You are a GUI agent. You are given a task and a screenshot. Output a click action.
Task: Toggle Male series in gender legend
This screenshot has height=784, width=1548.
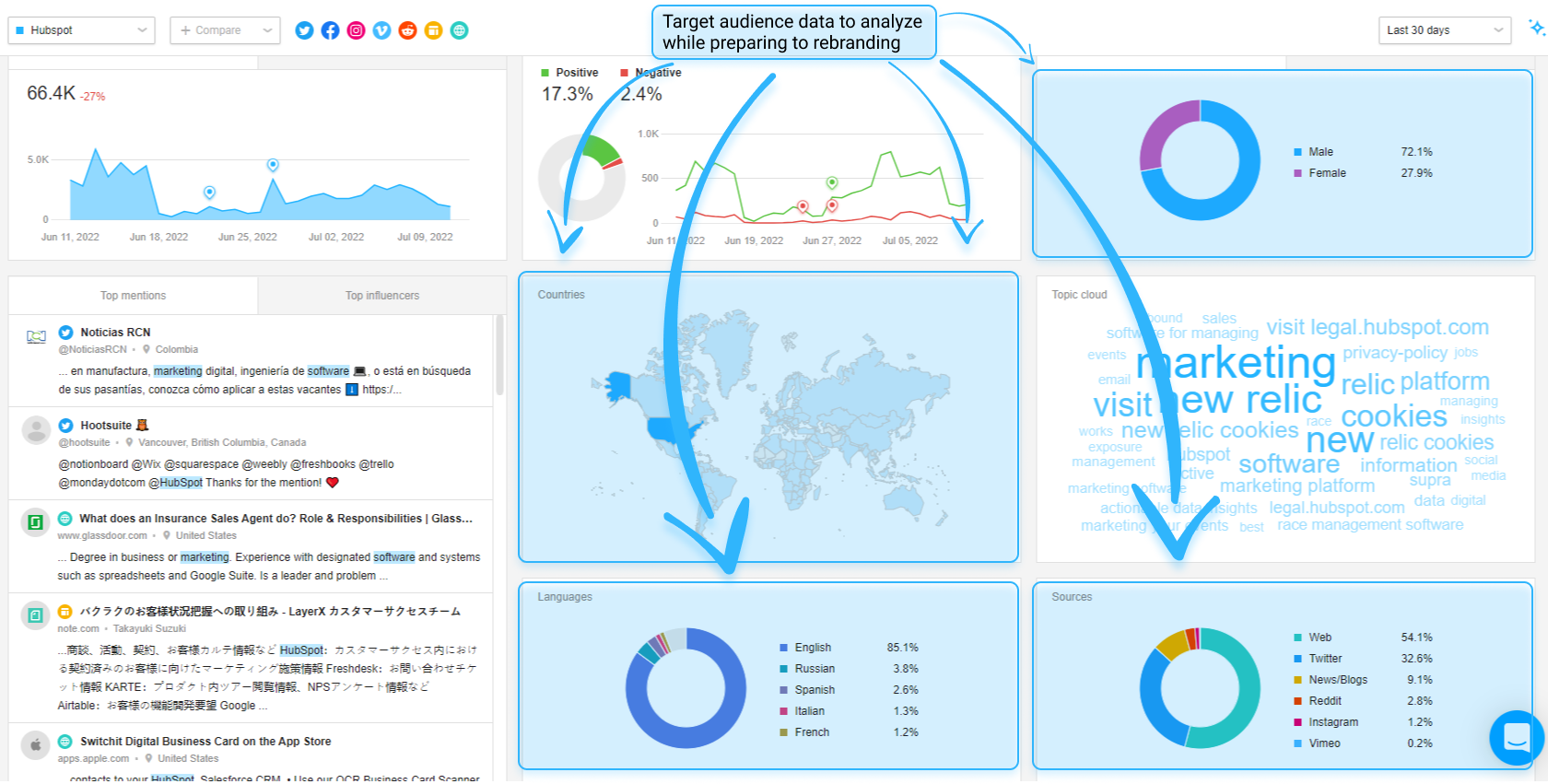click(1313, 152)
